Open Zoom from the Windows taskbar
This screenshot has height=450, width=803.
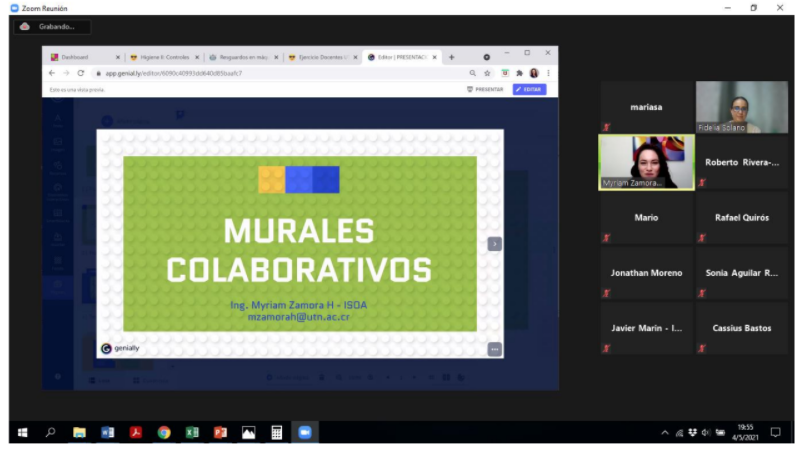coord(305,433)
